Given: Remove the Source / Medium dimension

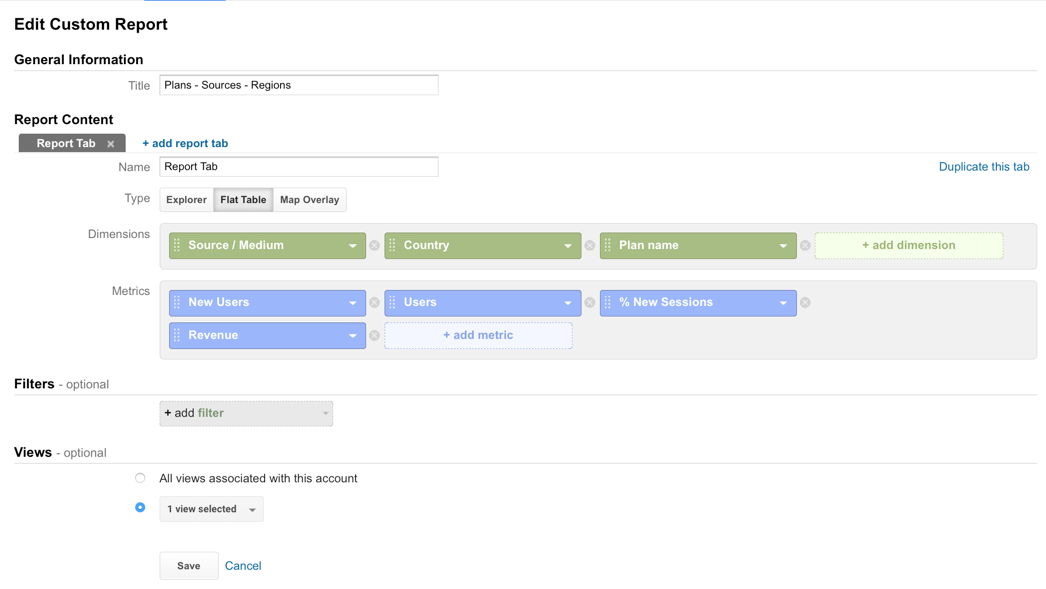Looking at the screenshot, I should pyautogui.click(x=374, y=245).
